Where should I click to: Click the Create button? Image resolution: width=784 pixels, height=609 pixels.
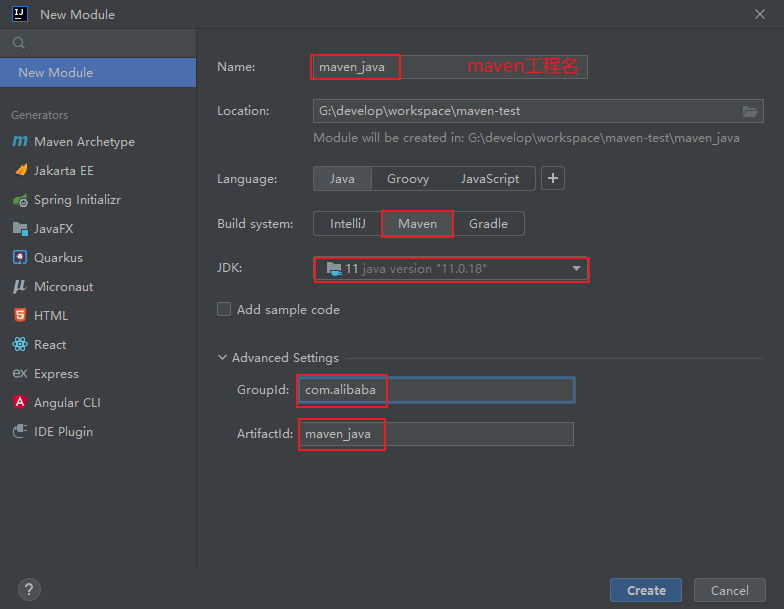tap(646, 590)
